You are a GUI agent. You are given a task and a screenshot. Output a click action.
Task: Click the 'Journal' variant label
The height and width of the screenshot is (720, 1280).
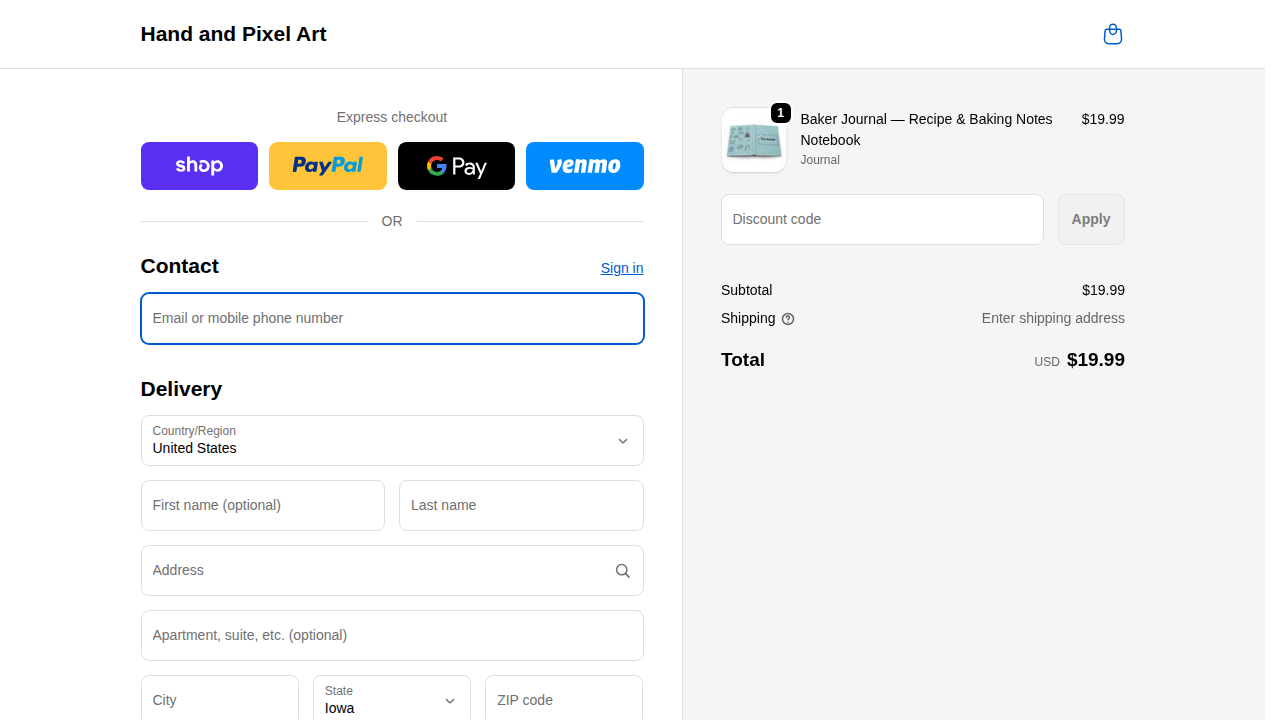(x=820, y=160)
